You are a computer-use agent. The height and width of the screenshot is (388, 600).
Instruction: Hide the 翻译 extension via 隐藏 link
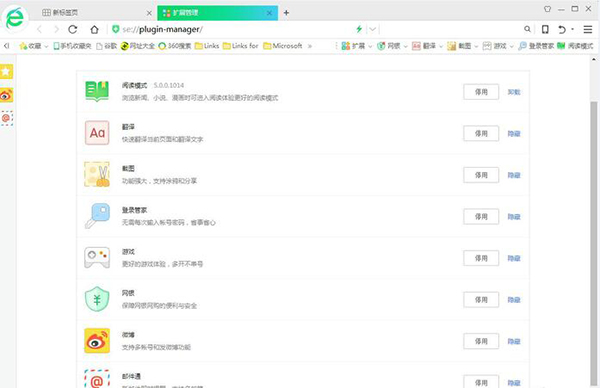tap(514, 134)
